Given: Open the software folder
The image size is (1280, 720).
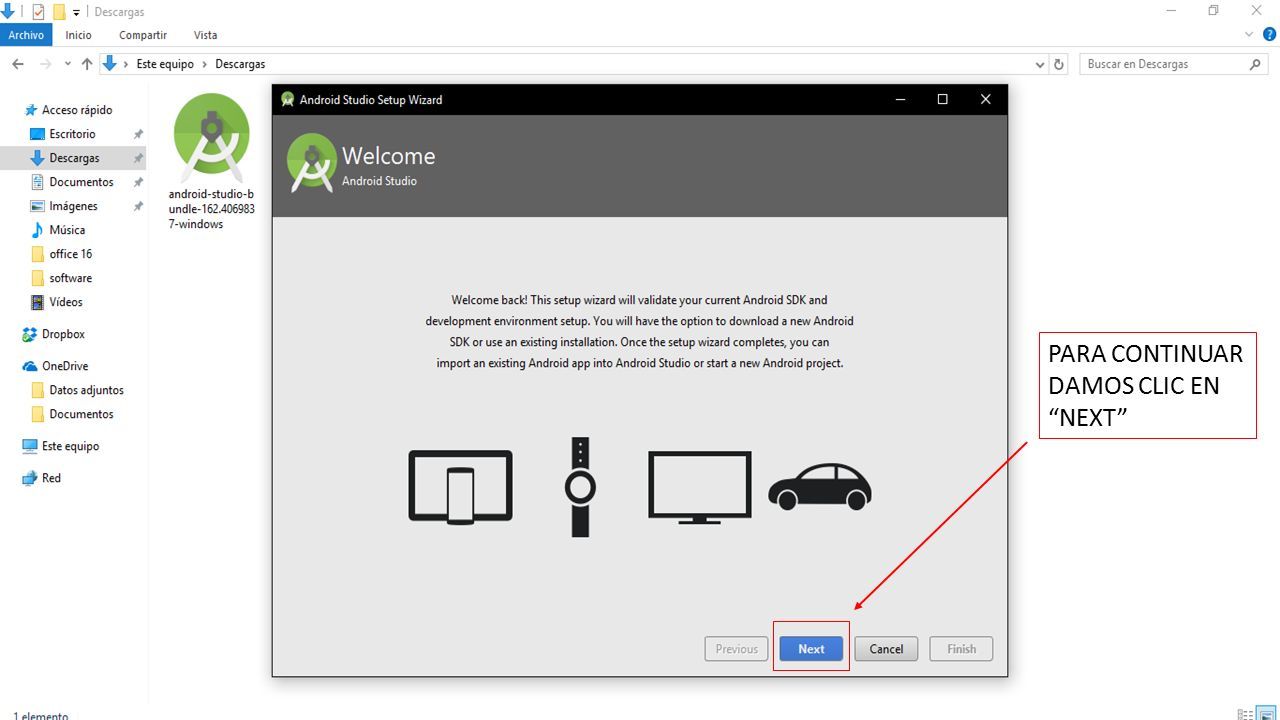Looking at the screenshot, I should pos(70,278).
